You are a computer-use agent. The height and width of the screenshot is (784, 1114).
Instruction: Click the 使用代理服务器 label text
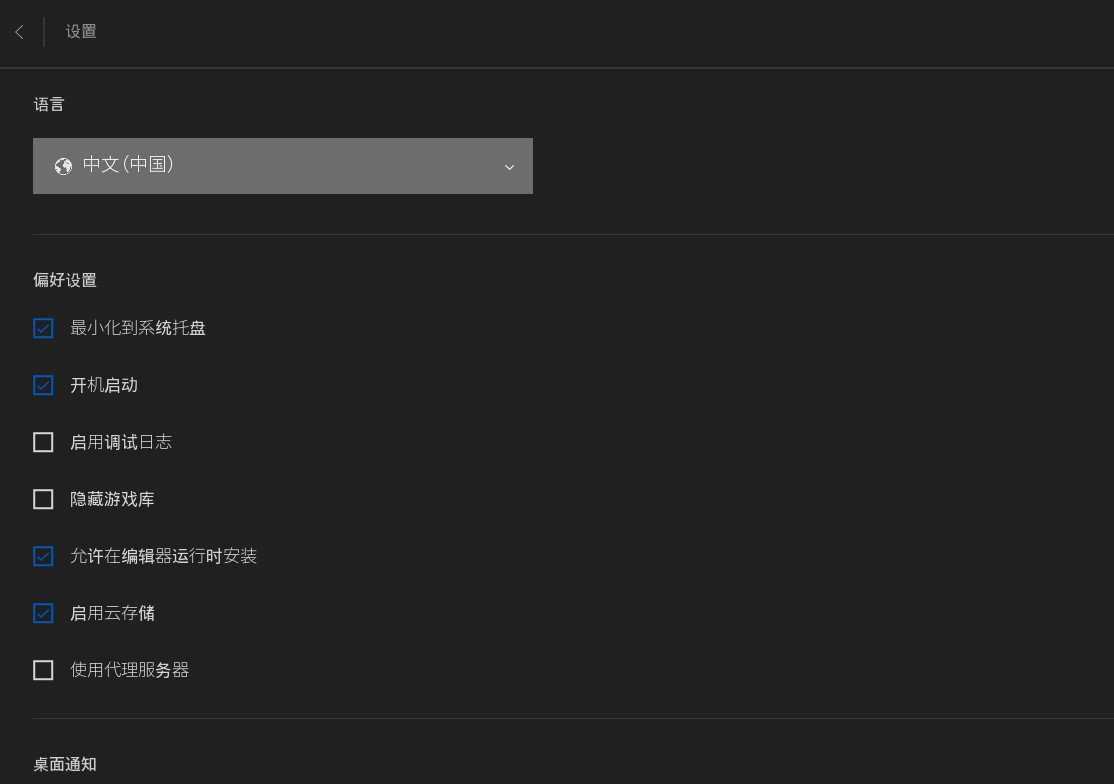[129, 670]
